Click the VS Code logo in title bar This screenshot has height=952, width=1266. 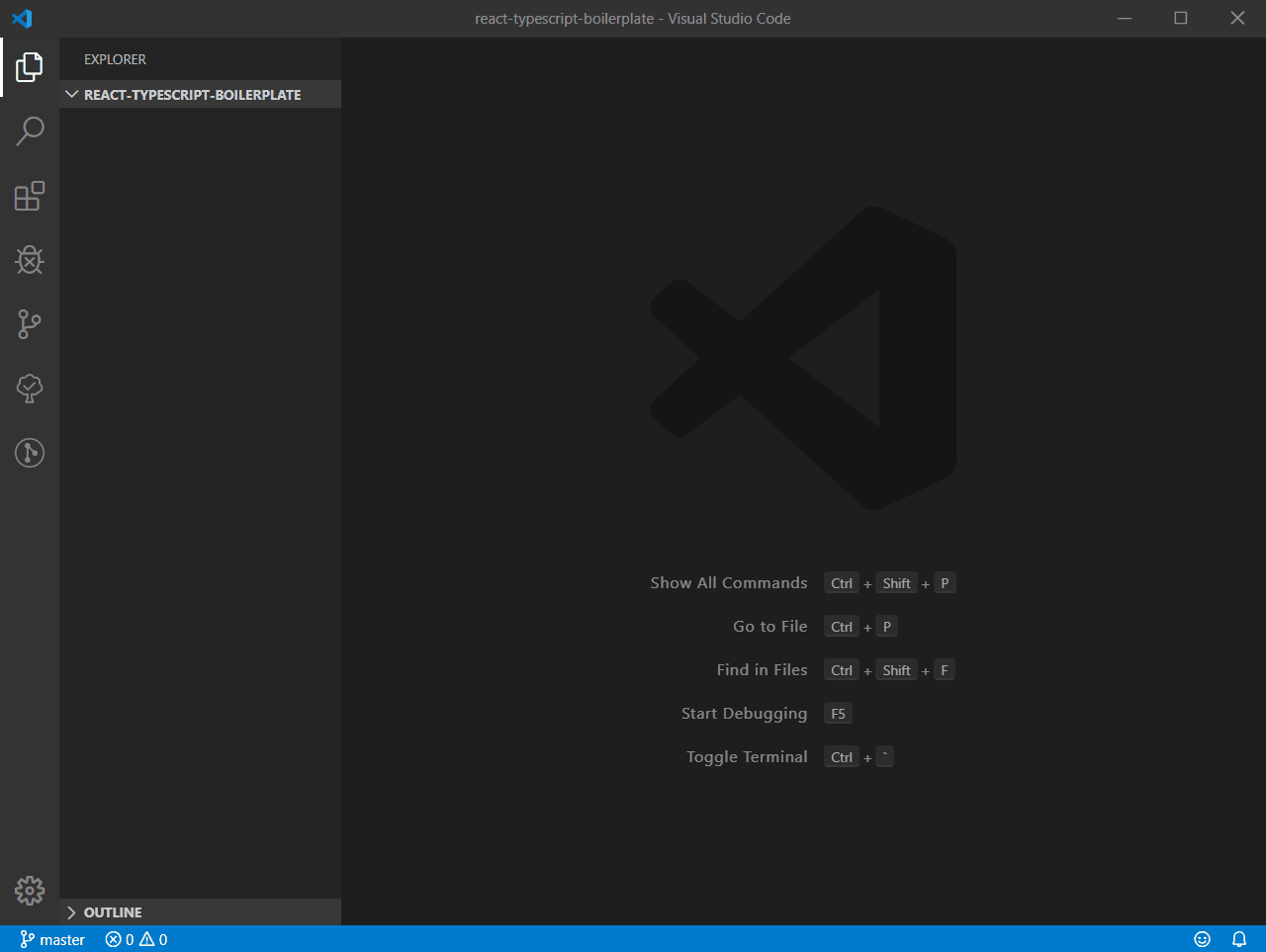coord(22,19)
